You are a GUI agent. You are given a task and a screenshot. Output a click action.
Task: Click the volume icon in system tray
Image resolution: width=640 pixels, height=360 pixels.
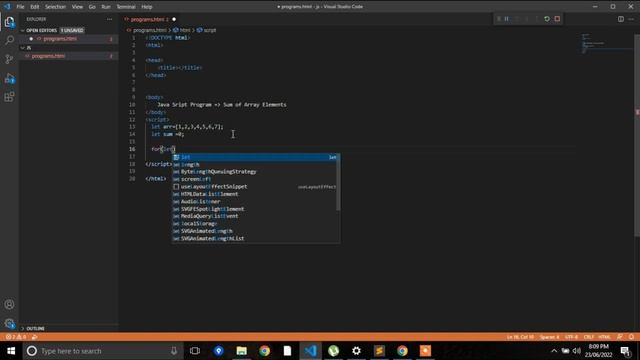tap(577, 351)
